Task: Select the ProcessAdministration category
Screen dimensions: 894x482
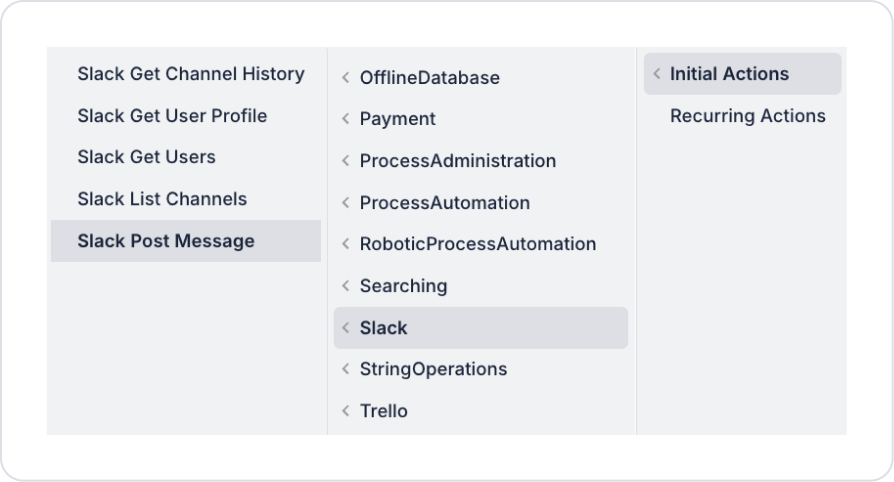Action: click(x=457, y=161)
